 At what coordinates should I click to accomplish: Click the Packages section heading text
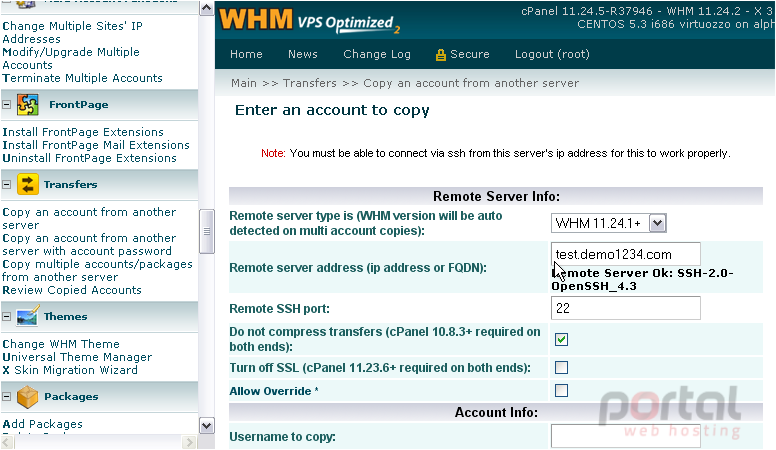(71, 396)
